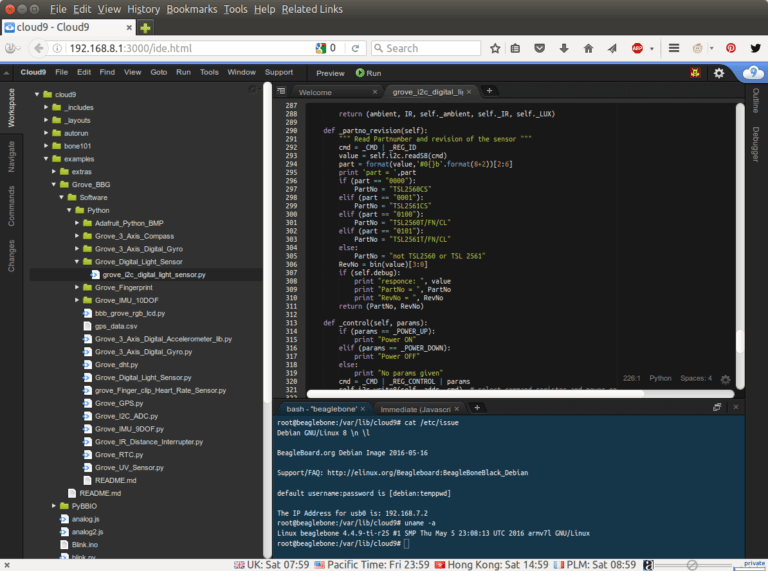This screenshot has width=768, height=571.
Task: Open the Cloud9 Support menu
Action: point(279,72)
